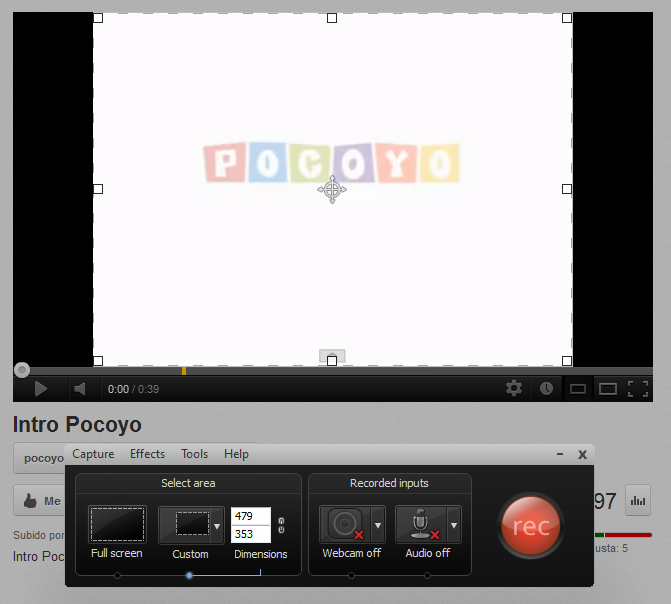Click the bottom-left selection handle
The image size is (671, 604).
click(98, 361)
